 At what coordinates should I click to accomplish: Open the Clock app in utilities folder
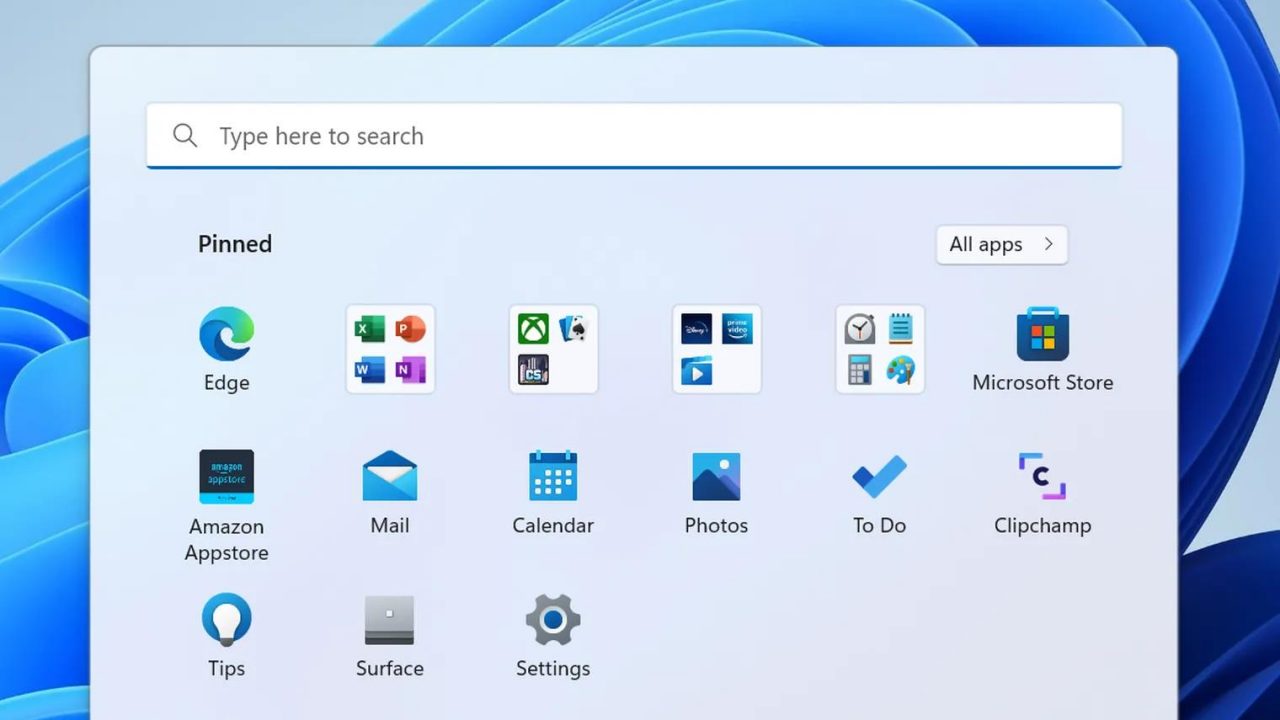tap(859, 328)
